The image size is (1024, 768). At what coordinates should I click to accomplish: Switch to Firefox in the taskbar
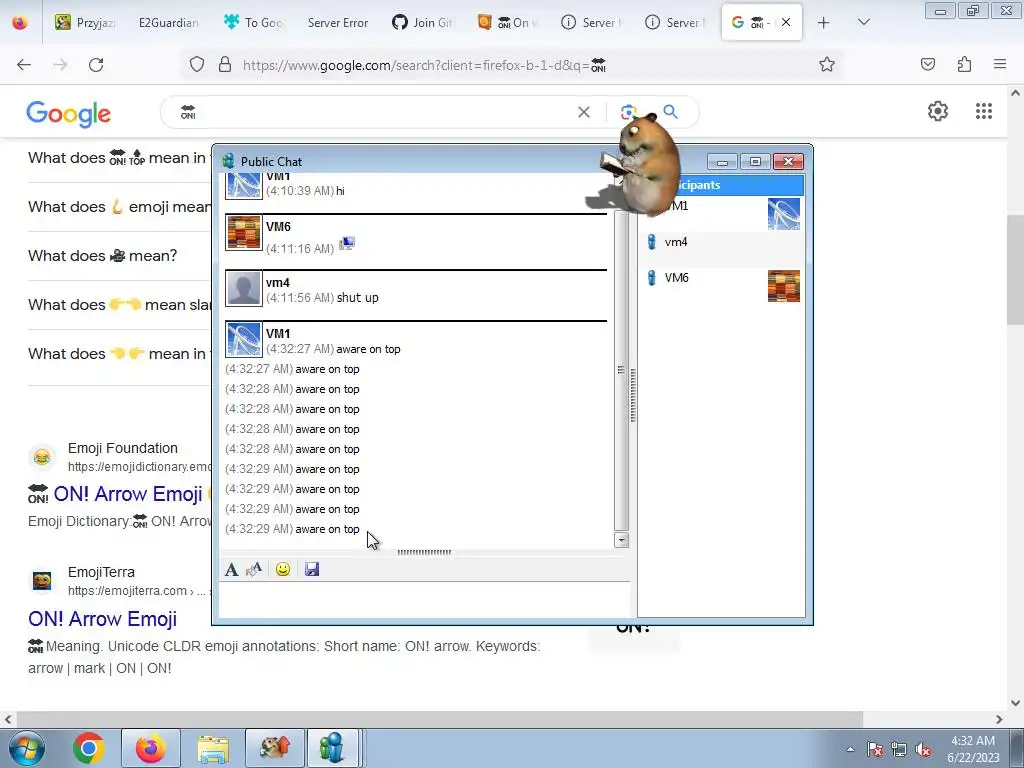tap(151, 748)
